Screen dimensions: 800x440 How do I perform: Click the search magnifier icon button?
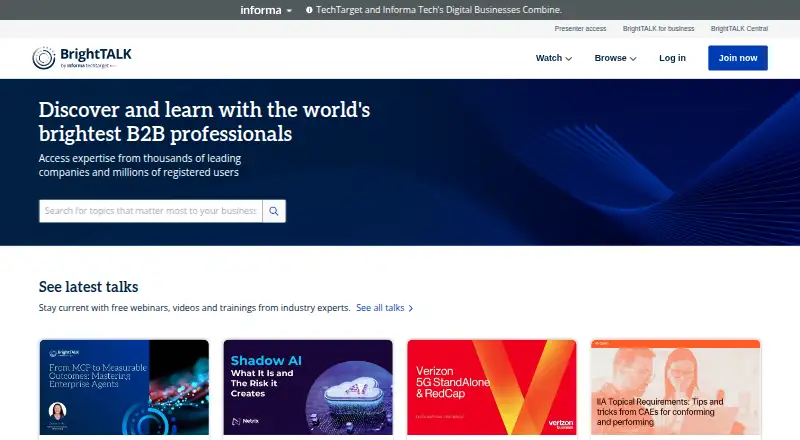click(274, 211)
